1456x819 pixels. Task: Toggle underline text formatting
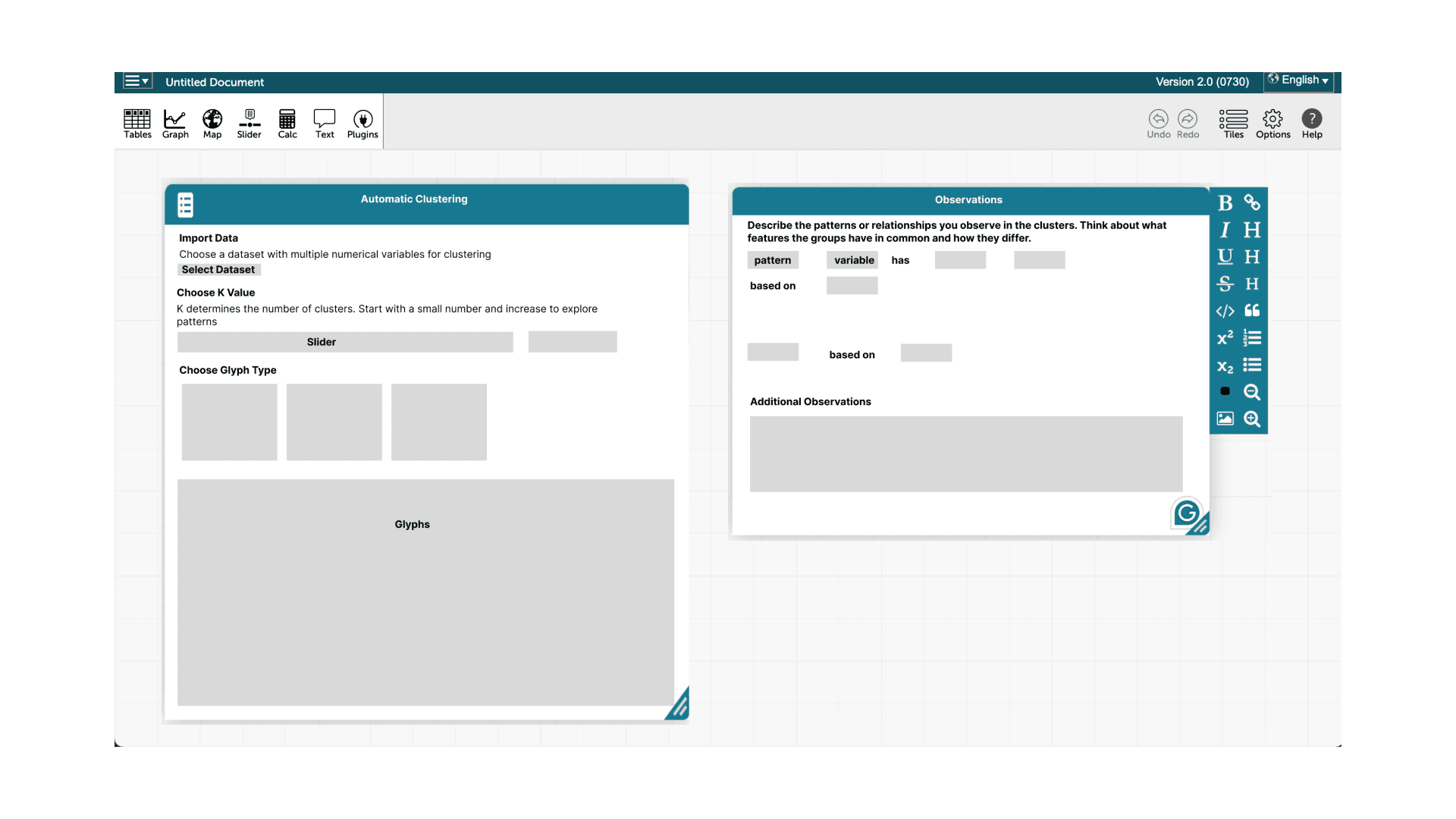click(1225, 257)
